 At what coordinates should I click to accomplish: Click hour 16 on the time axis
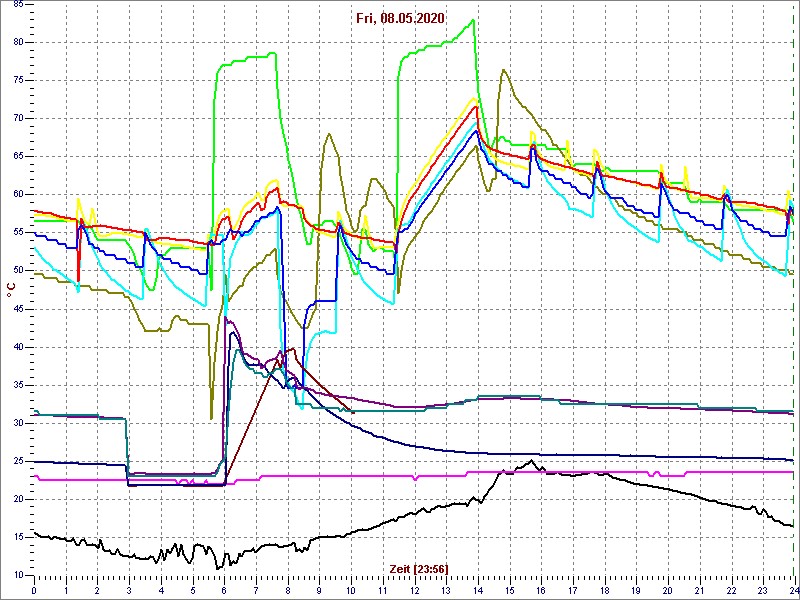pos(541,590)
